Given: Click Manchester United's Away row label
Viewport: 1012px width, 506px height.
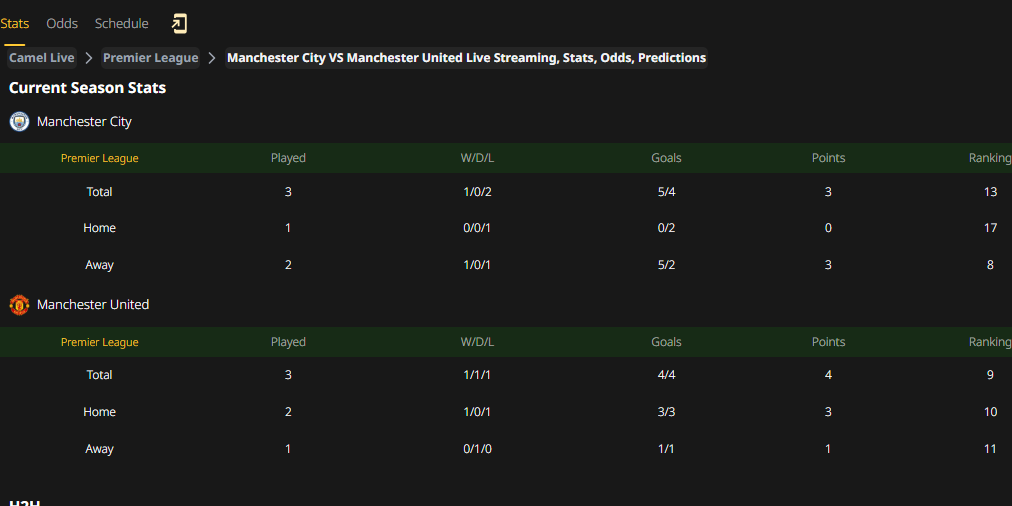Looking at the screenshot, I should (x=99, y=449).
